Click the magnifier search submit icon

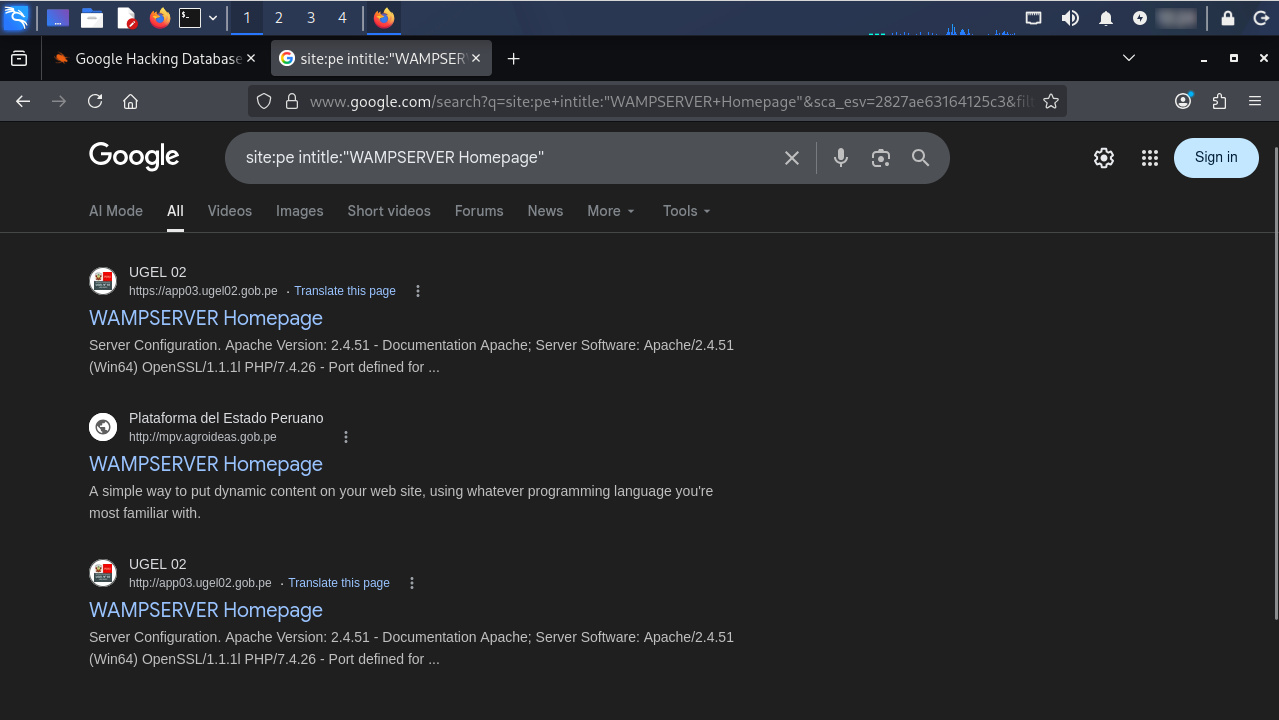pos(920,158)
